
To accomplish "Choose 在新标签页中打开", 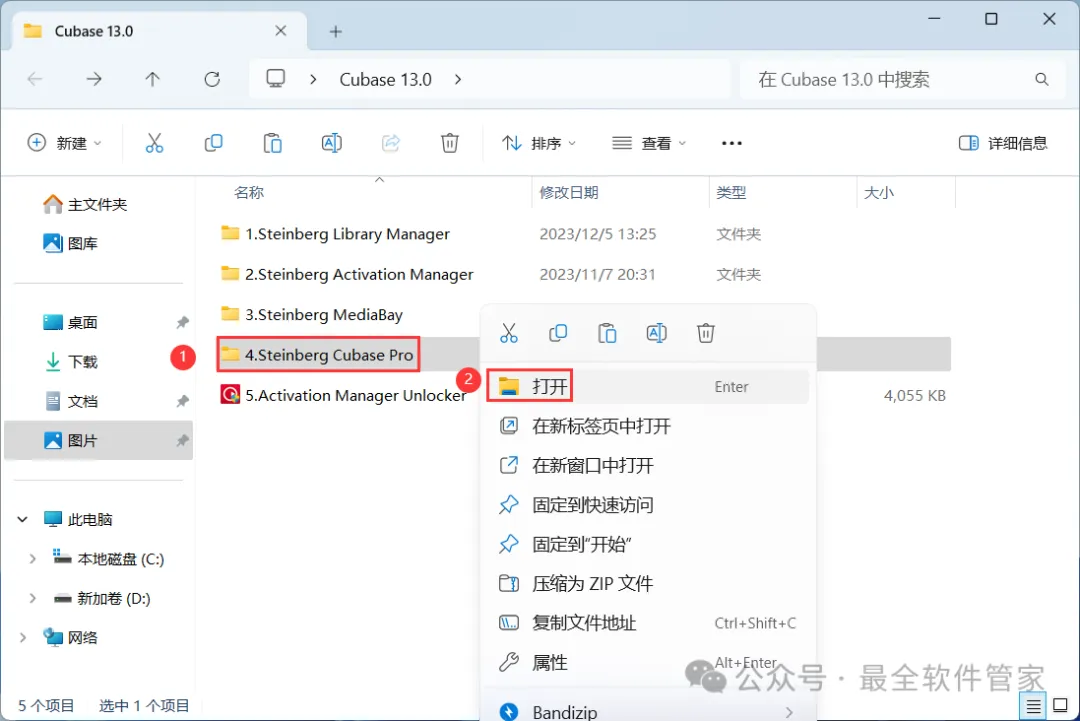I will click(x=648, y=426).
